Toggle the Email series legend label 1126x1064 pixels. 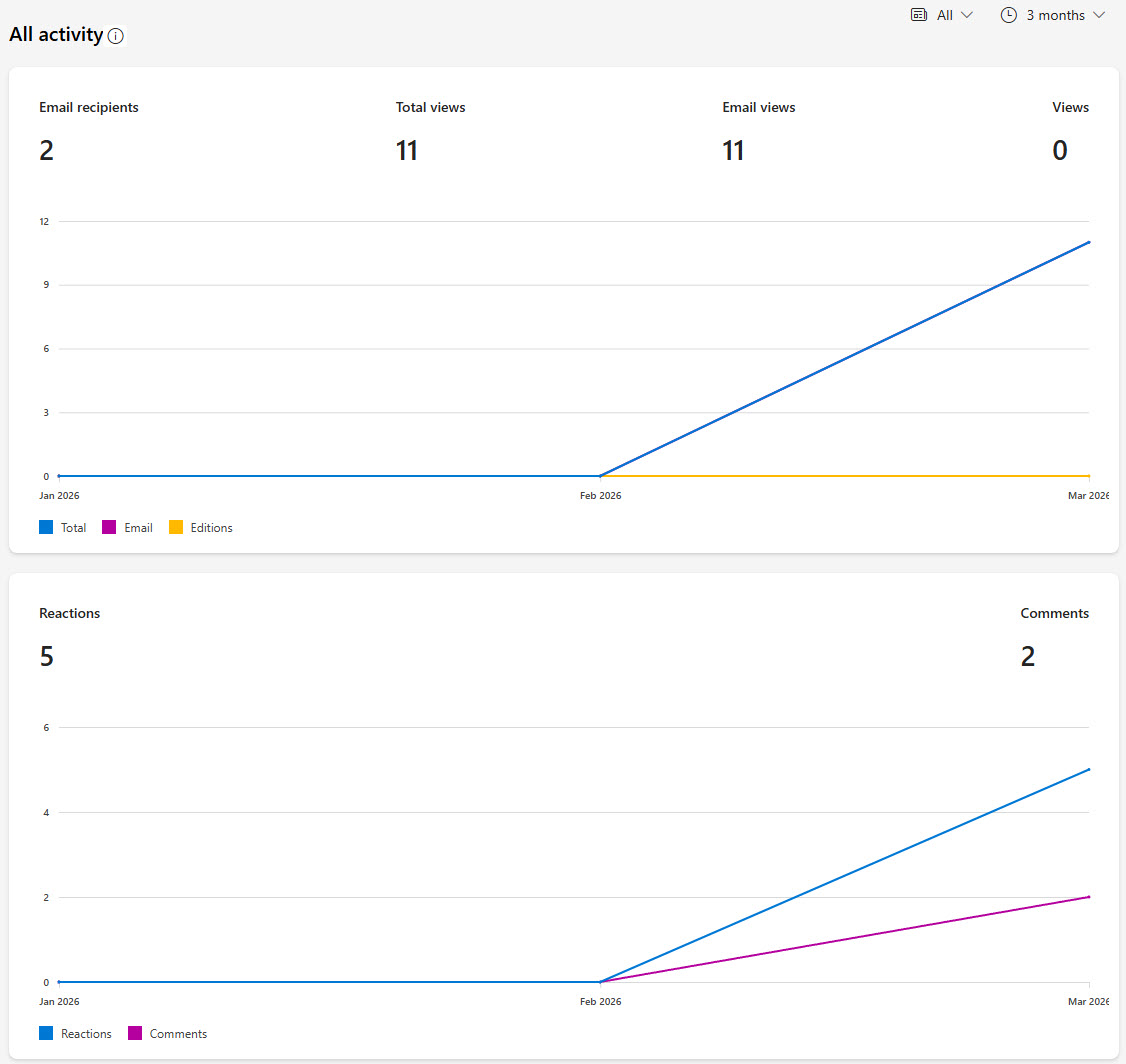click(138, 527)
